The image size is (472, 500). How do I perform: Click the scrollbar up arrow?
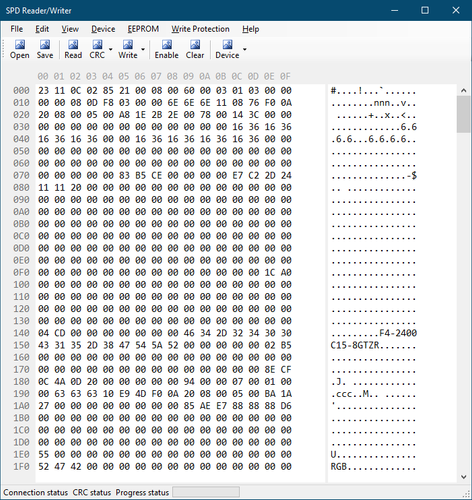pyautogui.click(x=463, y=90)
